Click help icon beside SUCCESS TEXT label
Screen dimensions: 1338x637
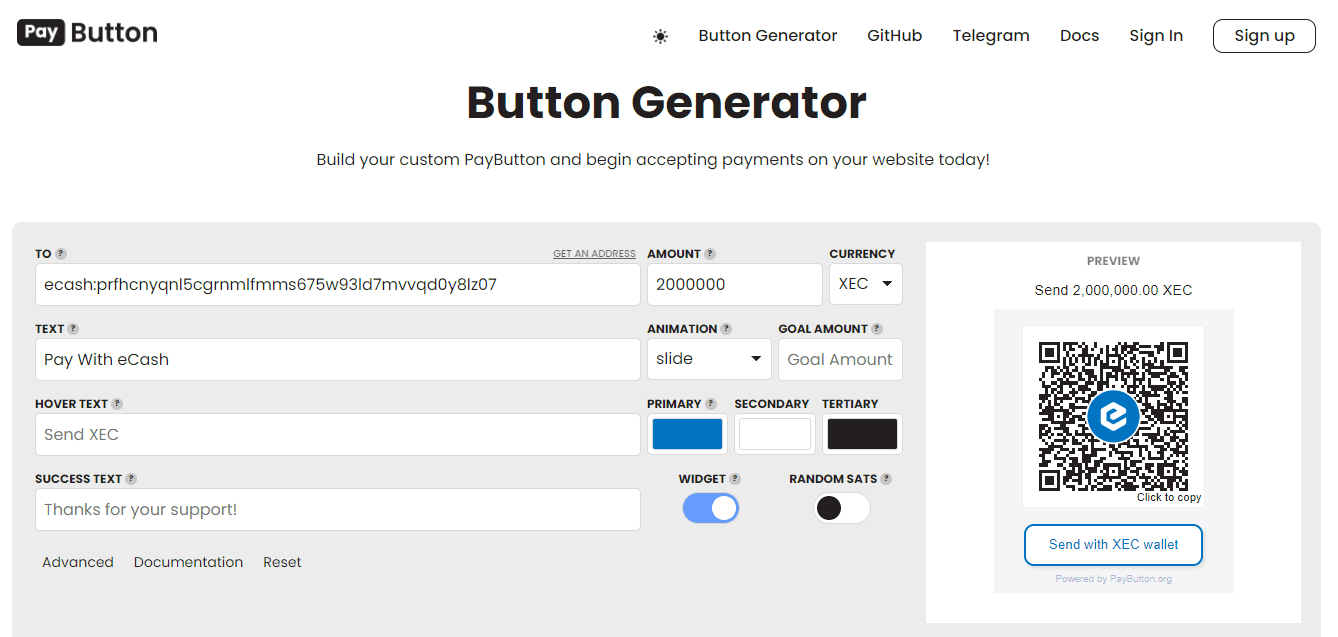pos(131,479)
